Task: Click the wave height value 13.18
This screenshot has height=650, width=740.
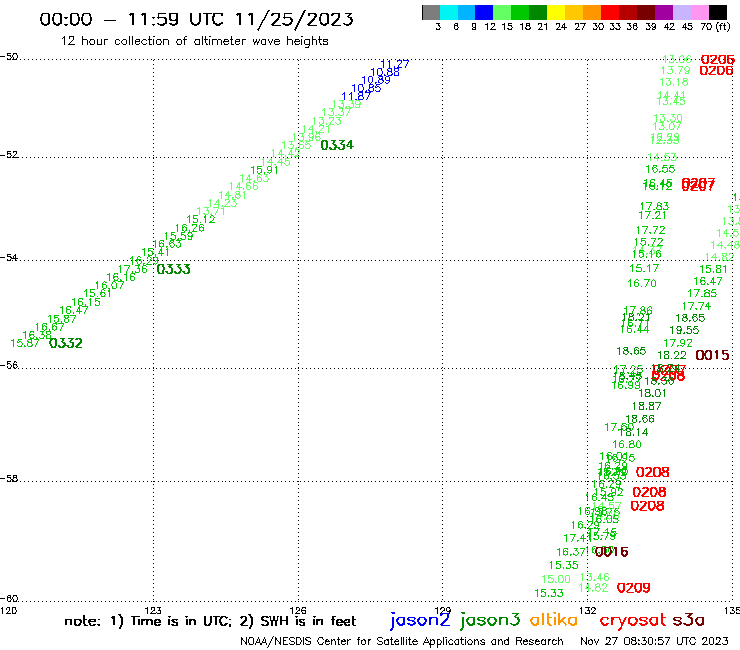Action: (x=673, y=82)
